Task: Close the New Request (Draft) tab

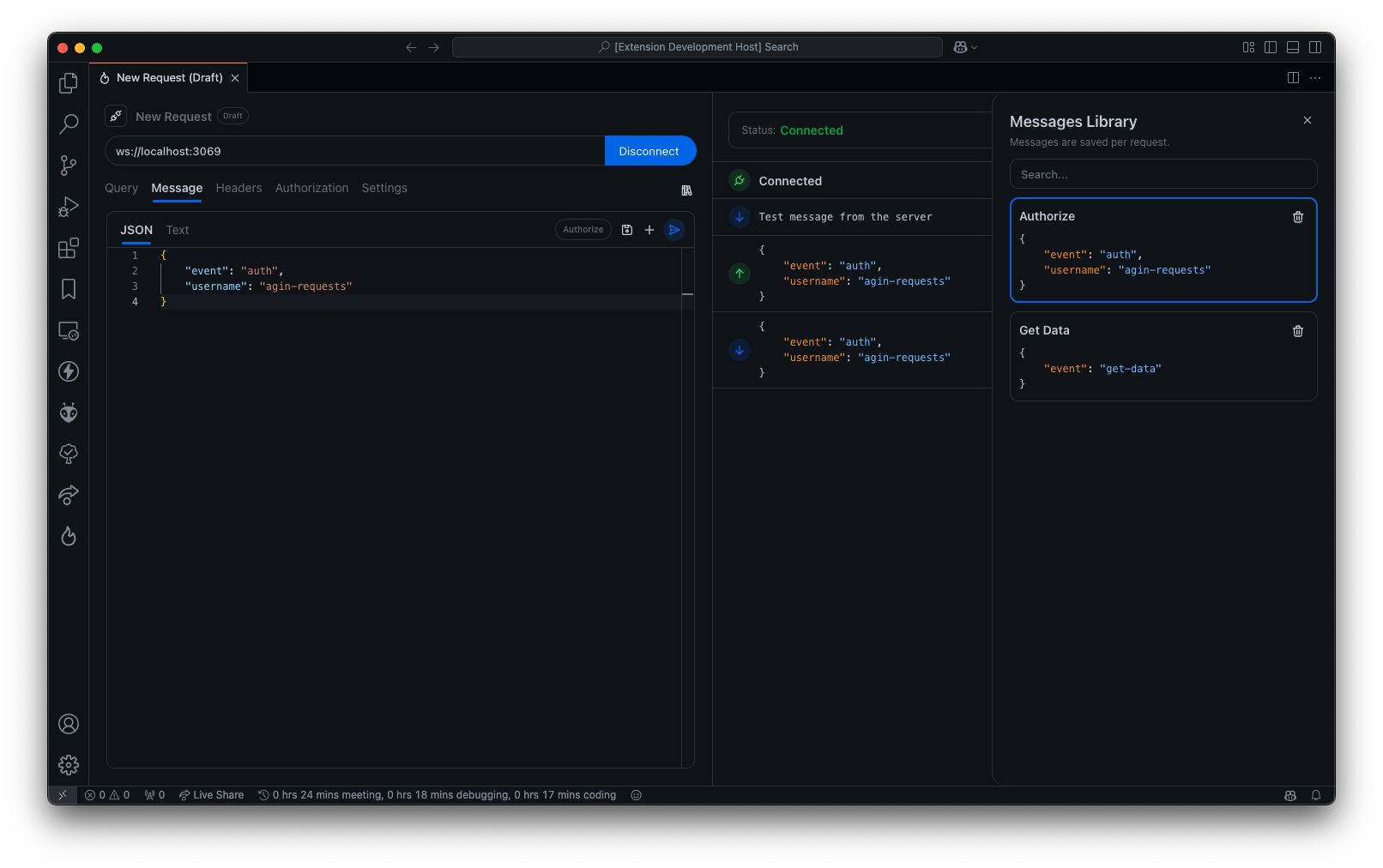Action: (235, 78)
